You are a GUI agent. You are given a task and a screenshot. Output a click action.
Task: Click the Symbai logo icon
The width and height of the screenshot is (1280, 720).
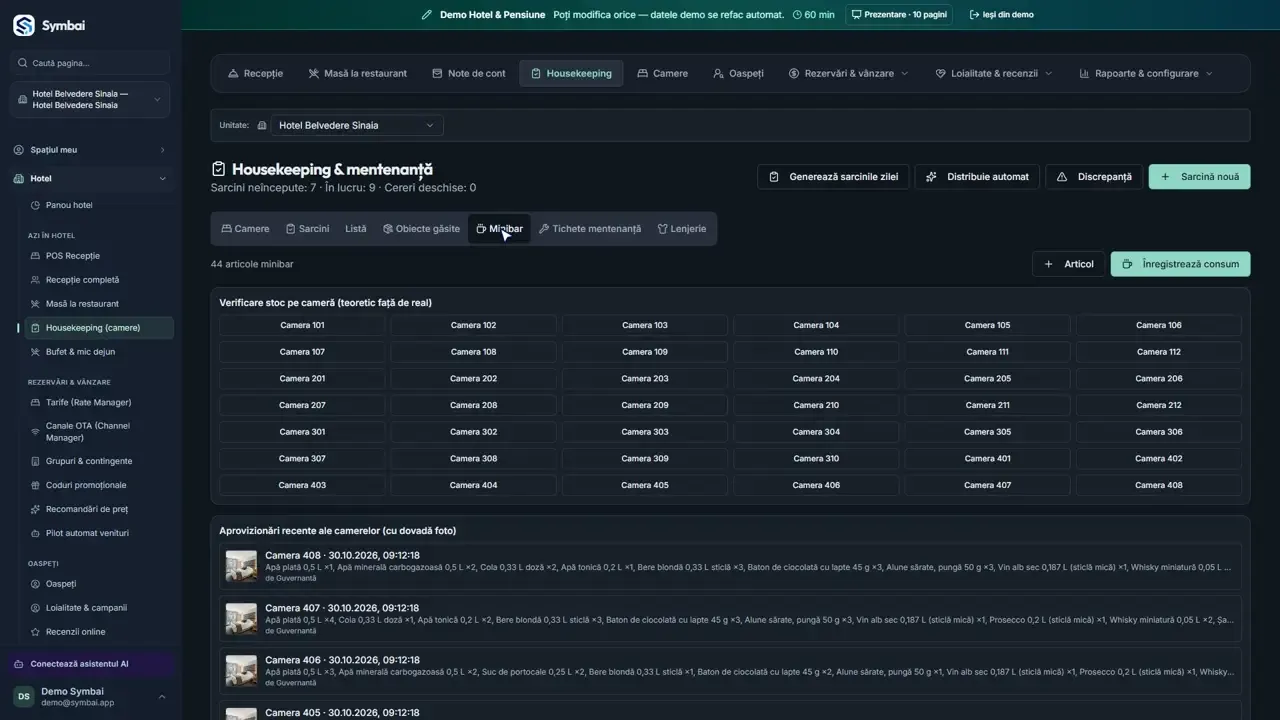point(24,25)
